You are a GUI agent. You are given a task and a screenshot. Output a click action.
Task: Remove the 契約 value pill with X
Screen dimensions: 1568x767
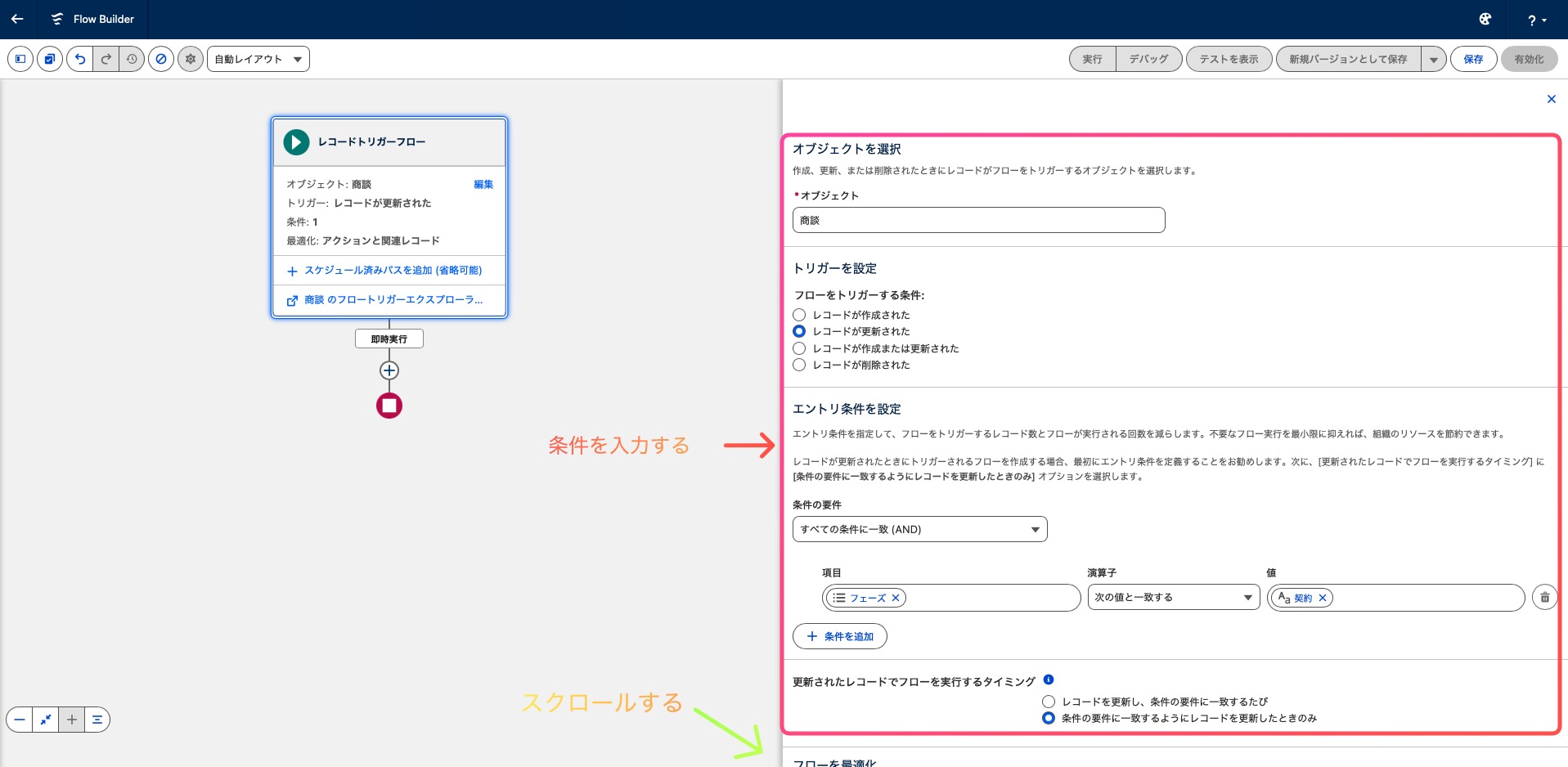1323,598
